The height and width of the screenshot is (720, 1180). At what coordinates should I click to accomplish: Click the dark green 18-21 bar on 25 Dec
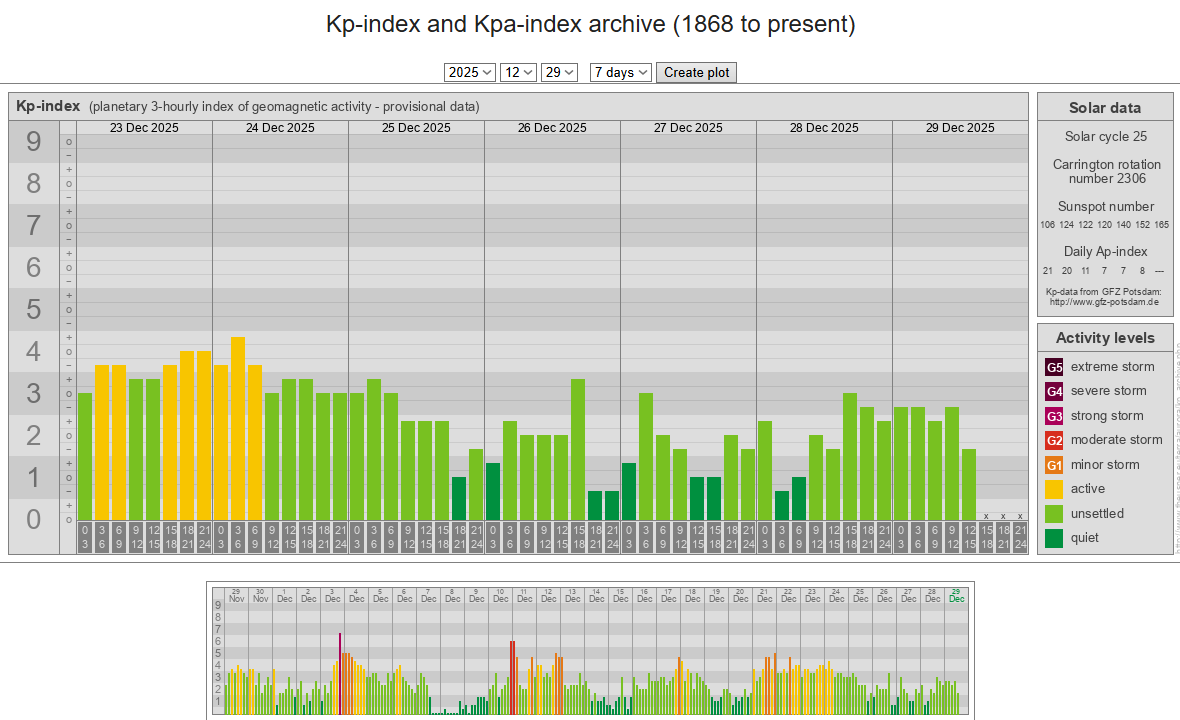coord(459,499)
